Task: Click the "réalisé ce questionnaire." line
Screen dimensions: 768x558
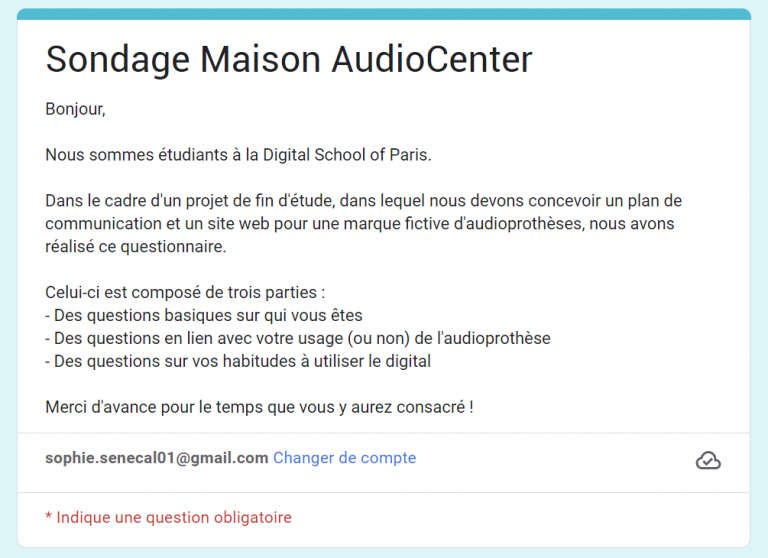Action: tap(136, 246)
